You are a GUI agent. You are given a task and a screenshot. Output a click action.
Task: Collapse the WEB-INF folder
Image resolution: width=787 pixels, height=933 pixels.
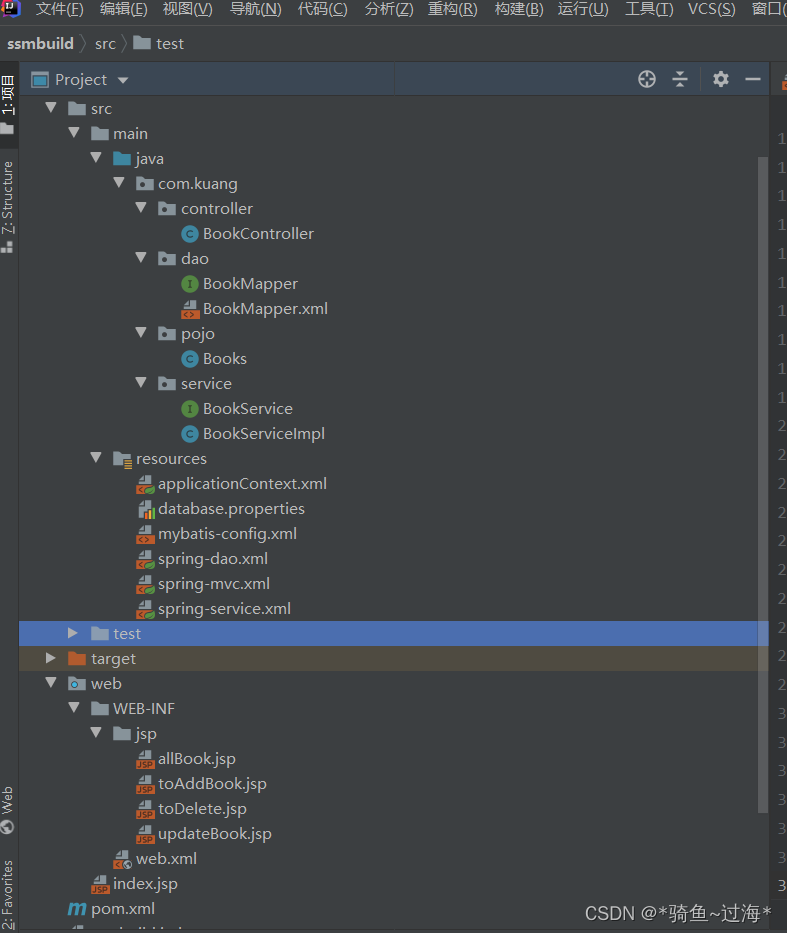(x=74, y=707)
